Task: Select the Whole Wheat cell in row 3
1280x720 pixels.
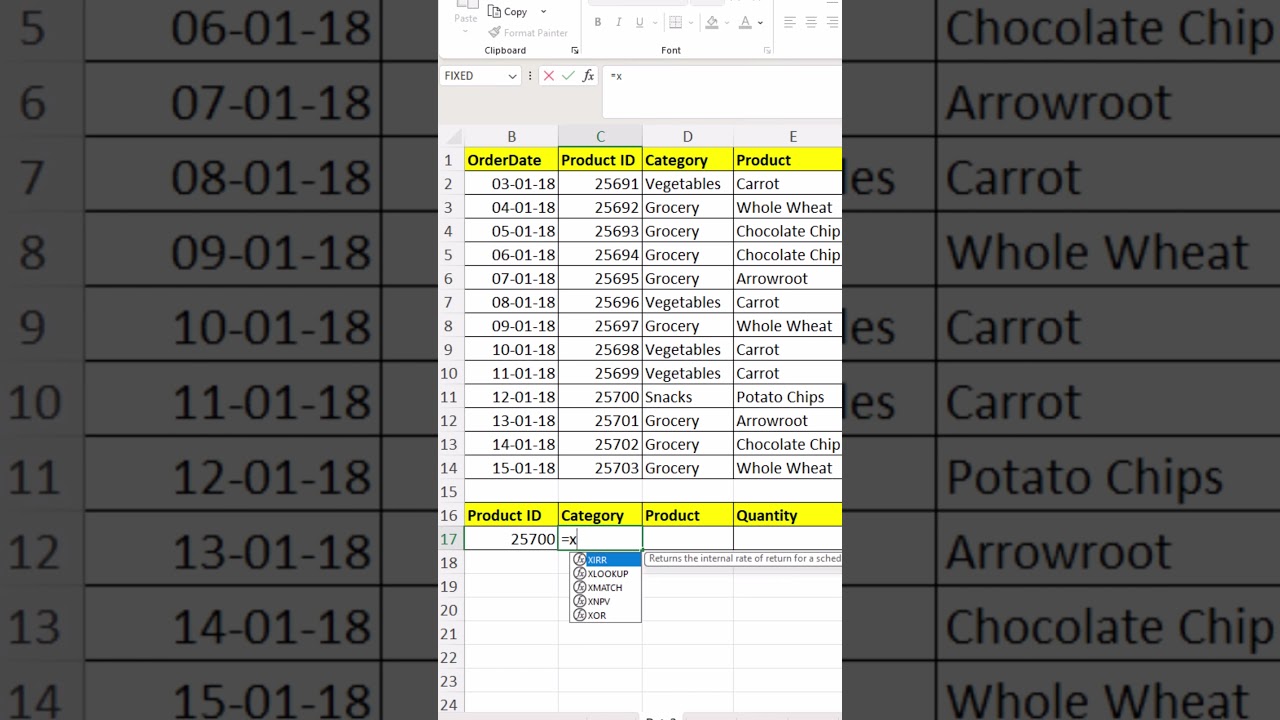Action: [788, 207]
